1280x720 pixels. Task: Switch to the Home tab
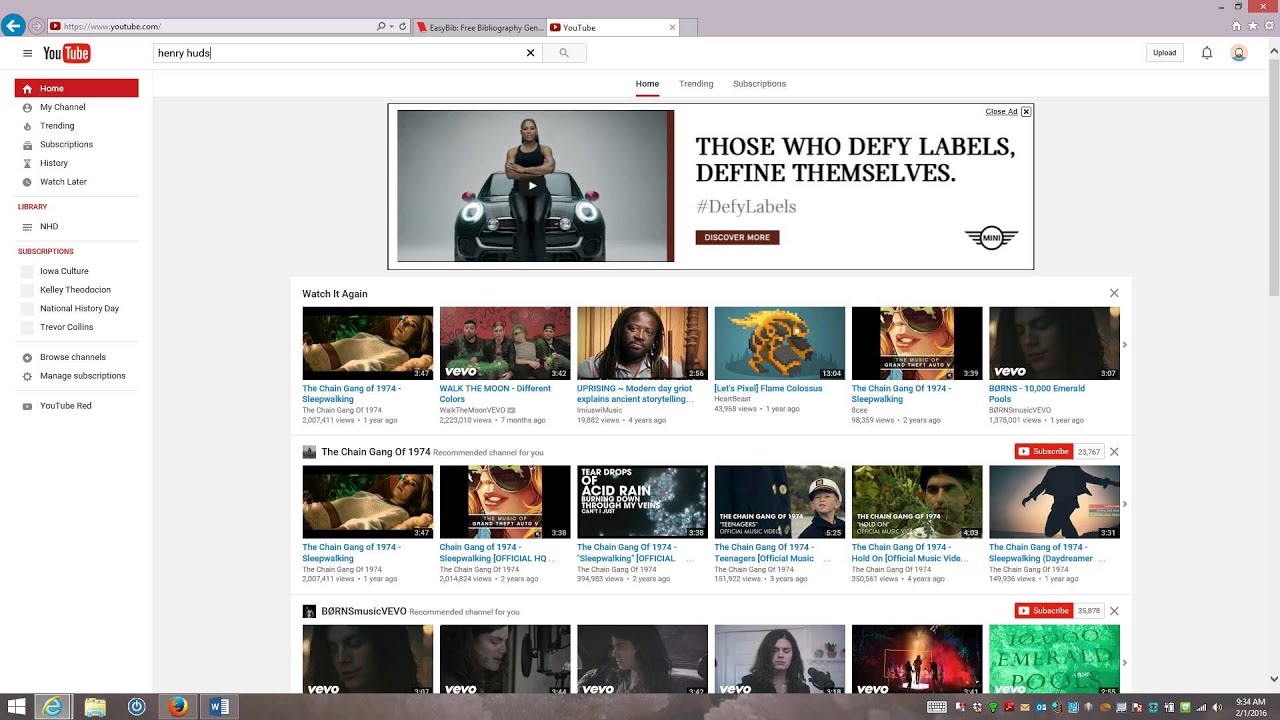click(x=647, y=84)
